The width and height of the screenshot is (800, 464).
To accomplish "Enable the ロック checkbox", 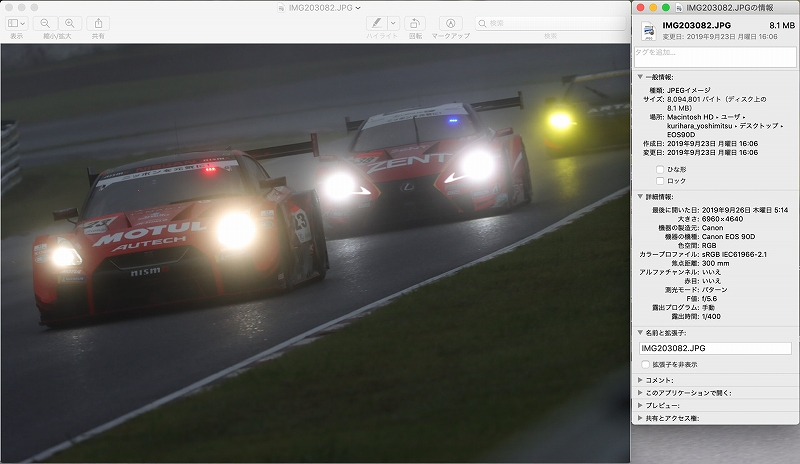I will tap(660, 181).
